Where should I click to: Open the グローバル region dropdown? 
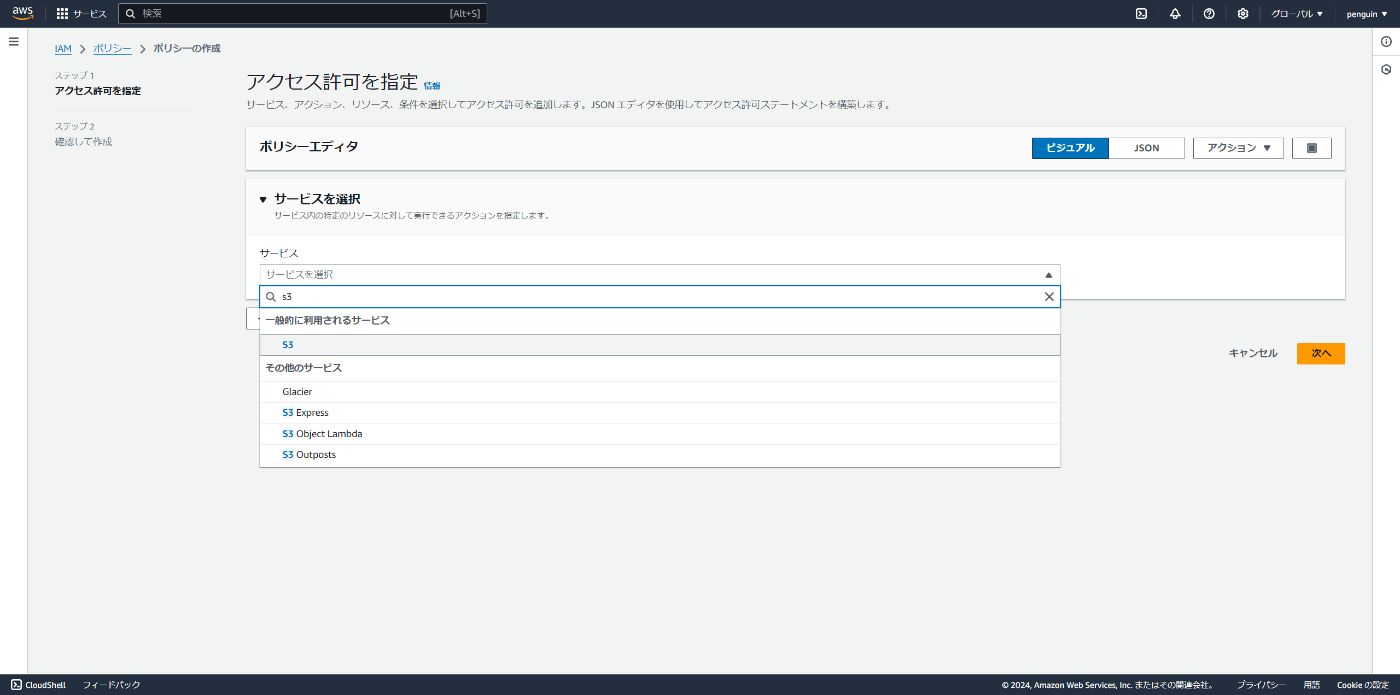[x=1297, y=14]
